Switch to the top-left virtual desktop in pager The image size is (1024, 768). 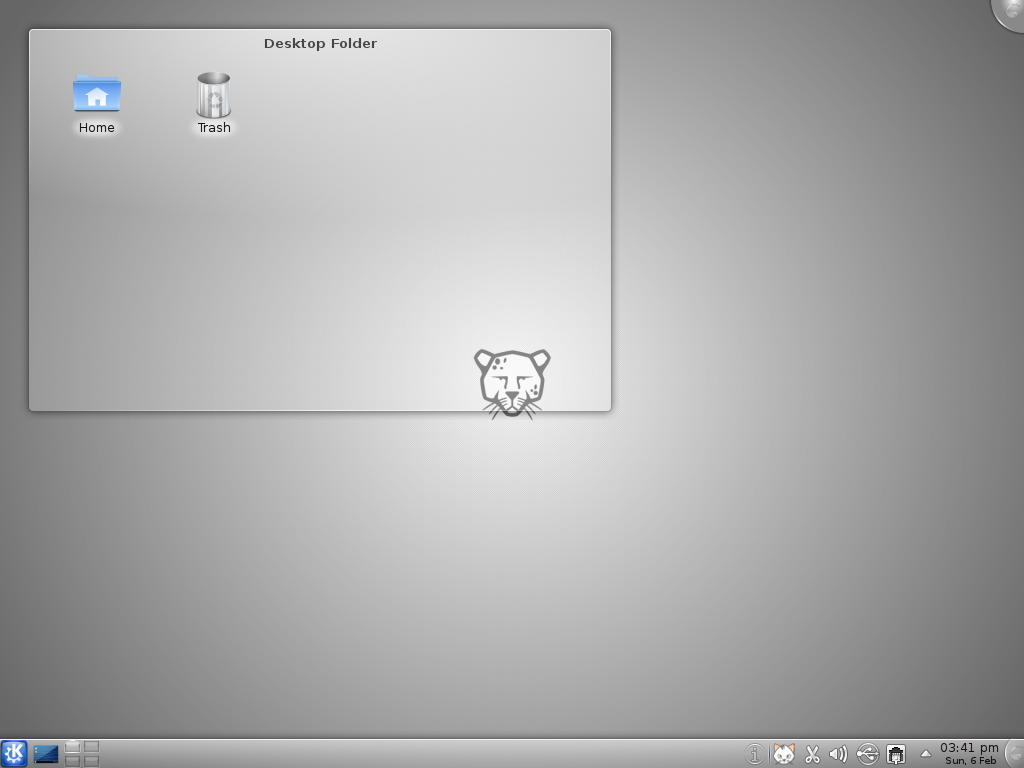73,747
